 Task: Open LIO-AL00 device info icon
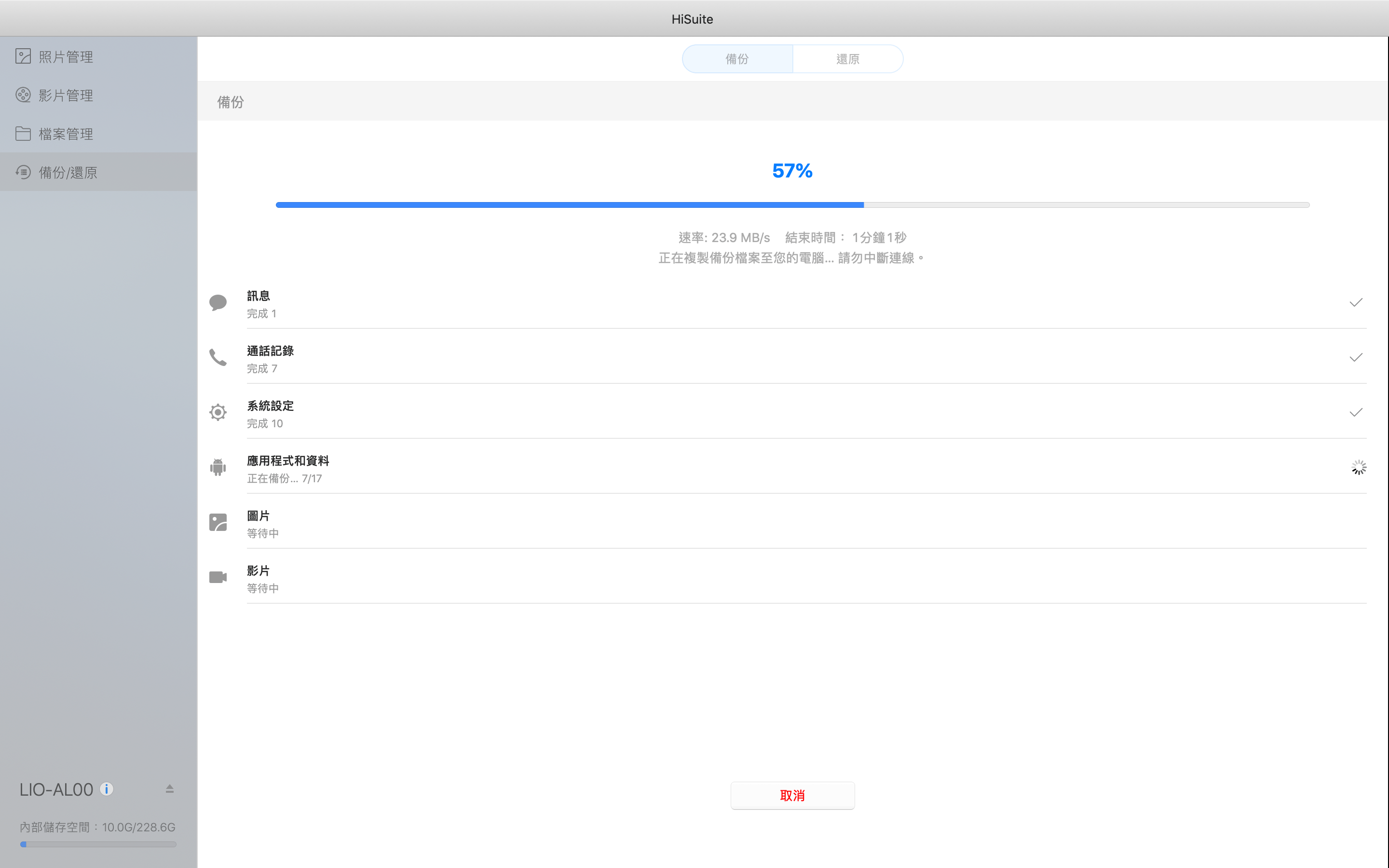point(106,789)
